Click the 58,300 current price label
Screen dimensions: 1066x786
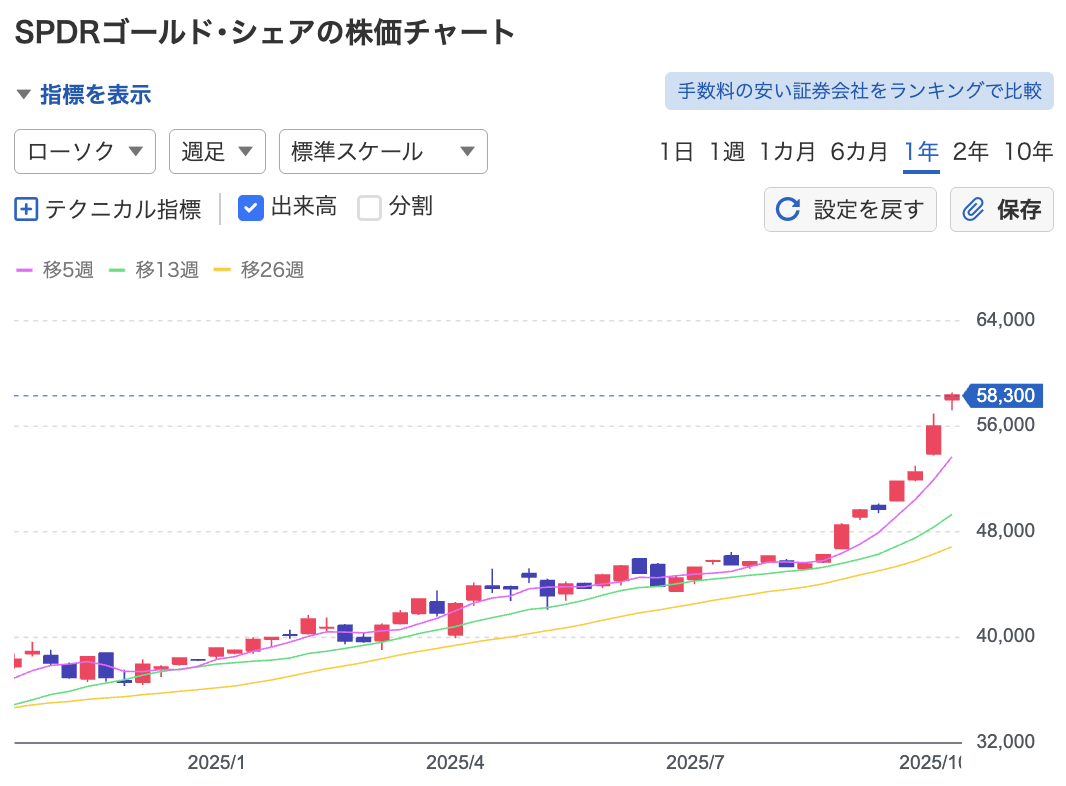(1004, 396)
